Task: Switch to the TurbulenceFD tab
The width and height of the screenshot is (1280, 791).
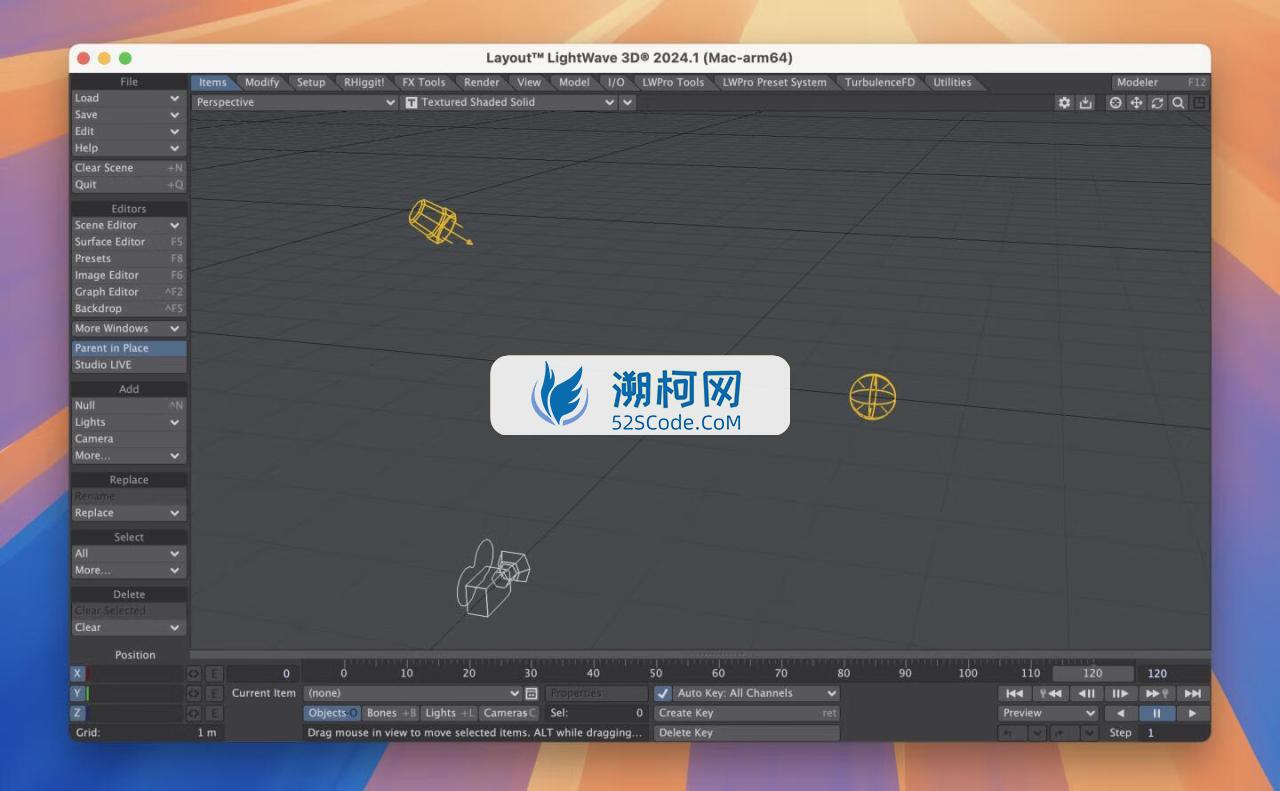Action: (879, 82)
